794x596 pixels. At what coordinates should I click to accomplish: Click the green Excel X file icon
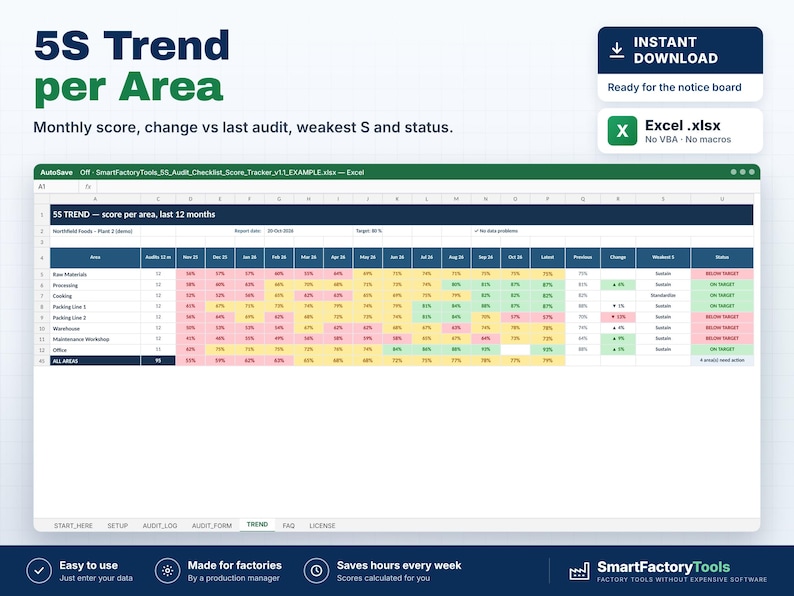pyautogui.click(x=622, y=131)
